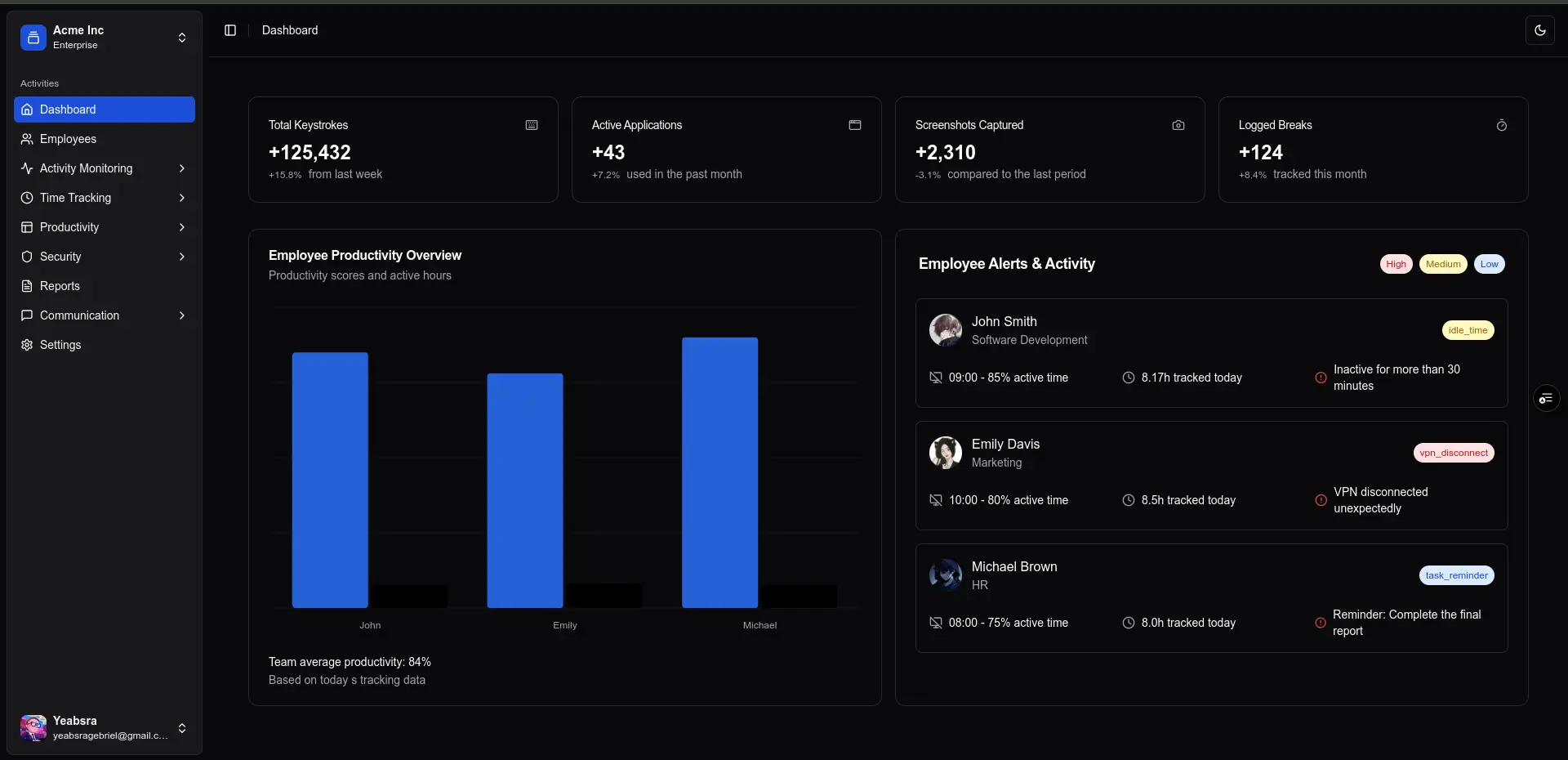Click the timer icon on Logged Breaks

(x=1501, y=125)
